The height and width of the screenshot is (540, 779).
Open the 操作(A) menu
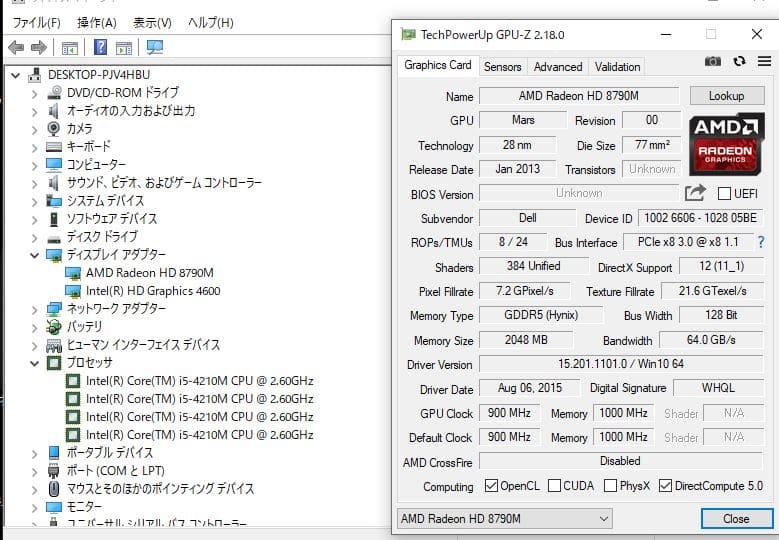pyautogui.click(x=97, y=22)
